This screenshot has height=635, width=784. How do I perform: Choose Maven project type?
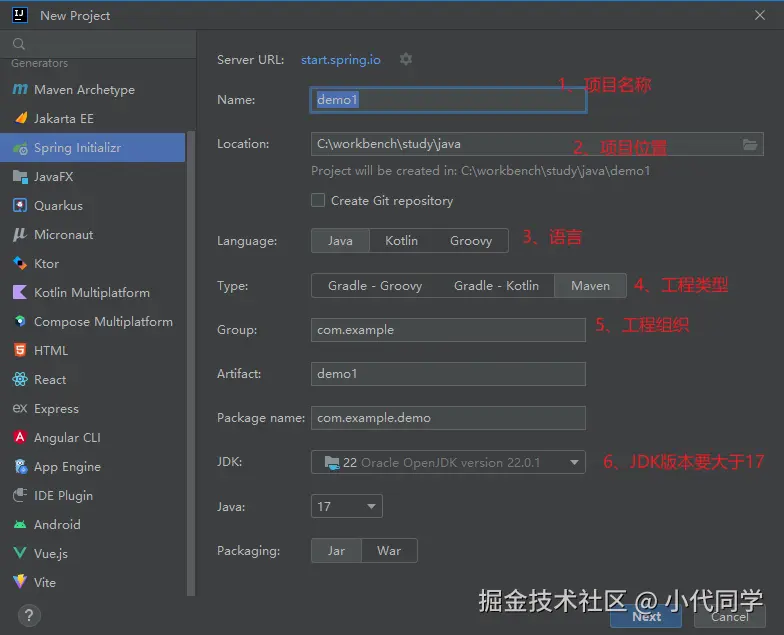pos(590,286)
